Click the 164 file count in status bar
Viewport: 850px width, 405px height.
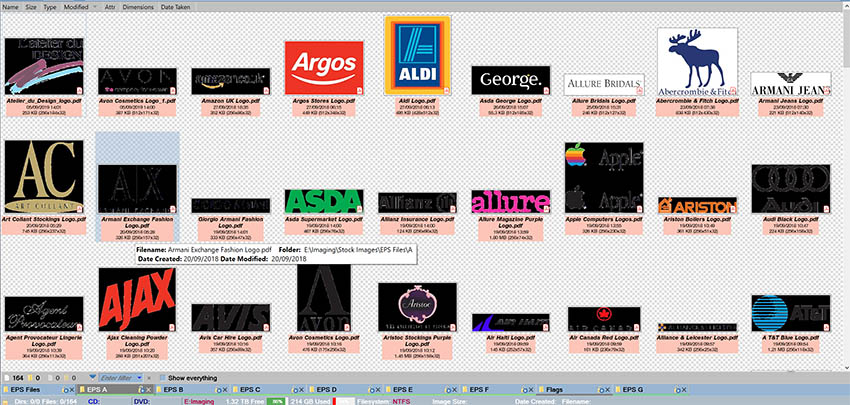(17, 378)
